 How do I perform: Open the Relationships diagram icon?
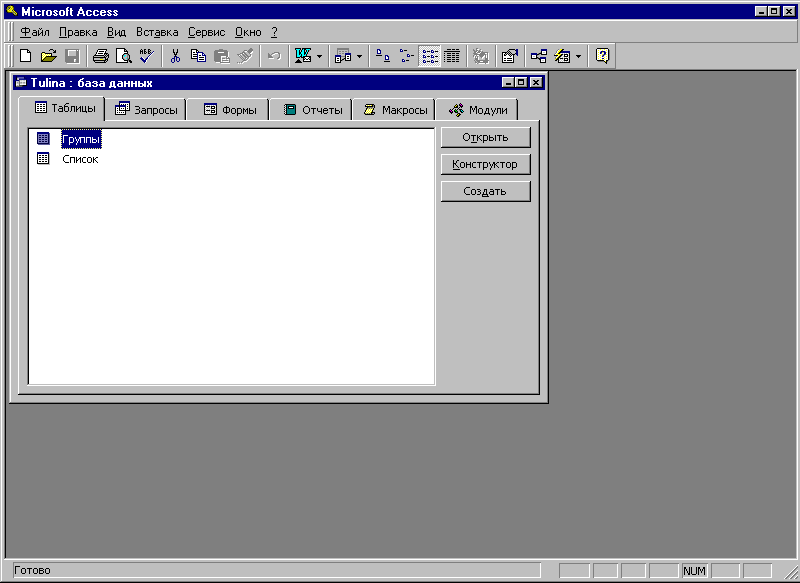click(538, 56)
